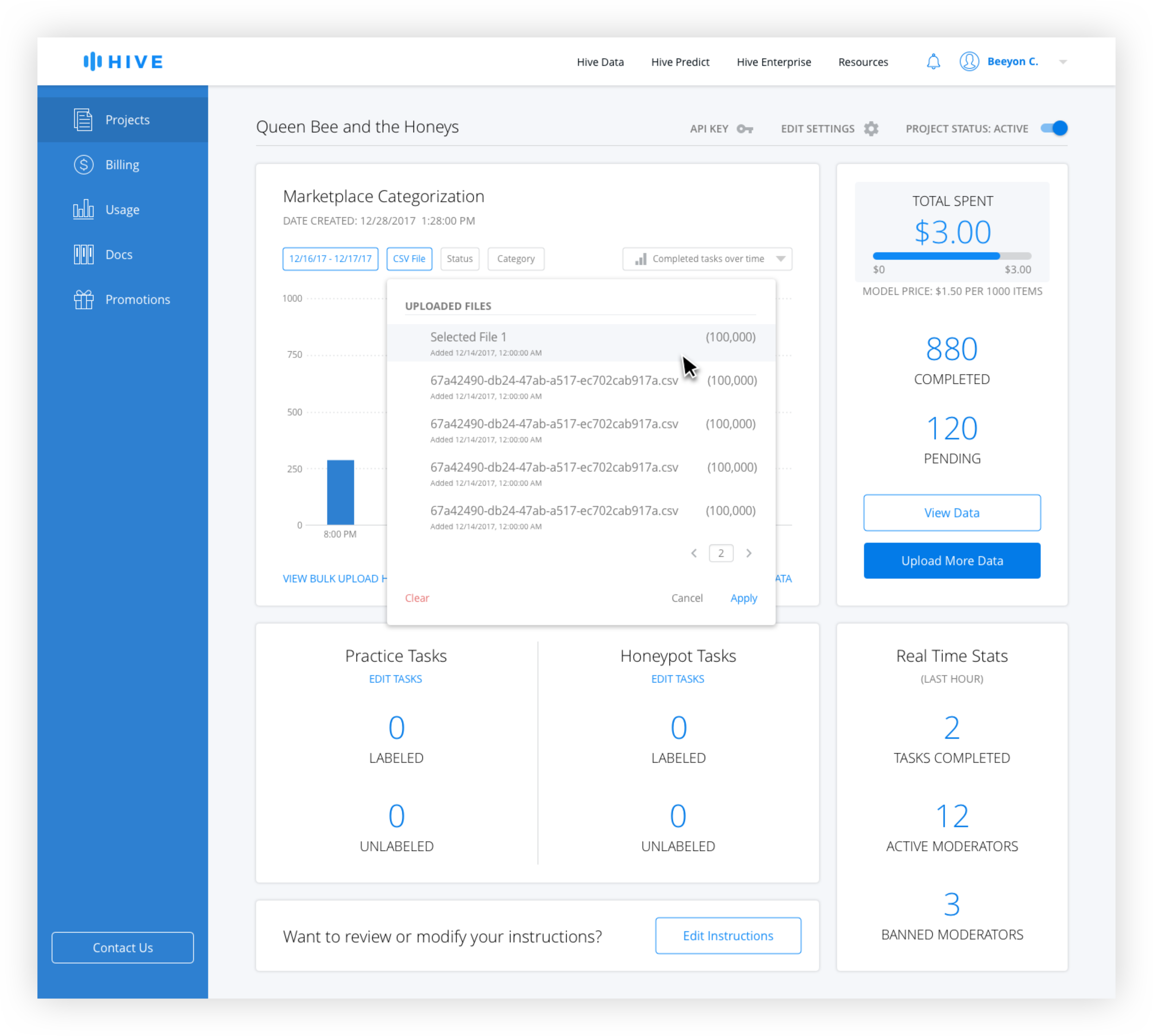
Task: Click the Usage bar chart icon
Action: 83,209
